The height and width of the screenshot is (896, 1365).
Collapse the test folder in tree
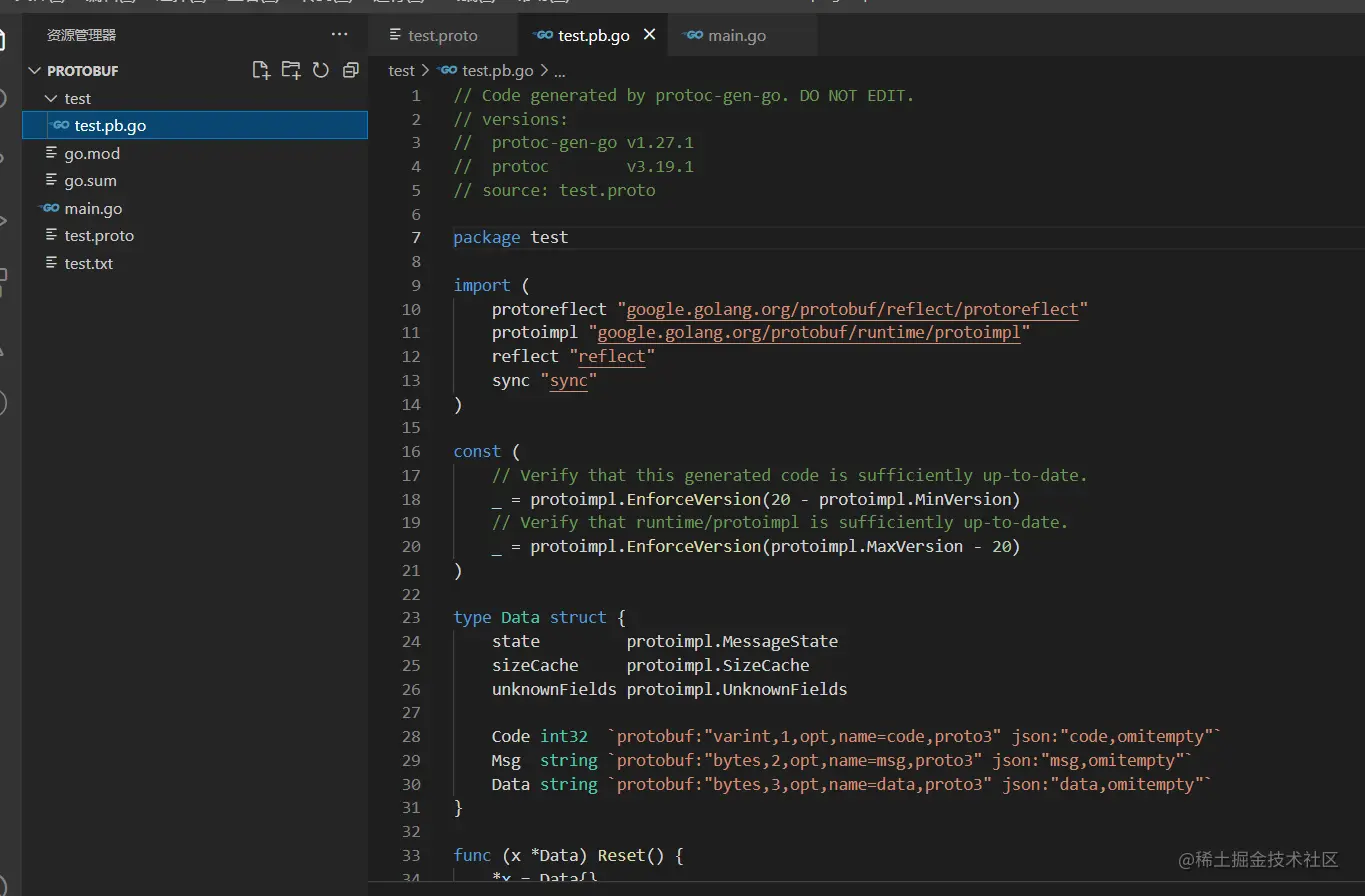coord(51,99)
